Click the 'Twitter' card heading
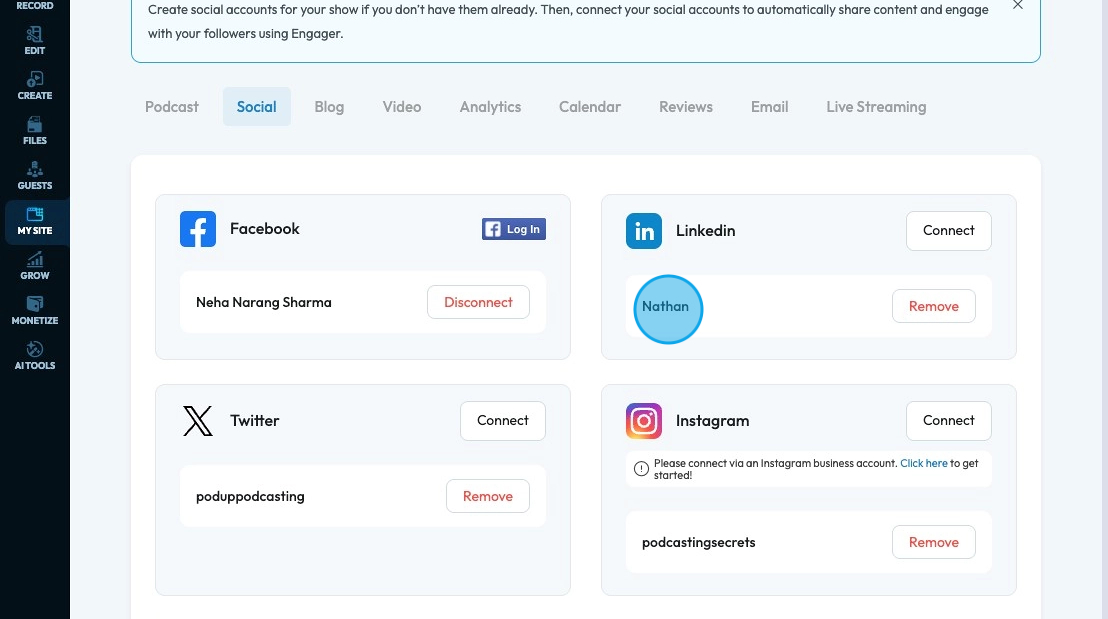 [x=254, y=420]
